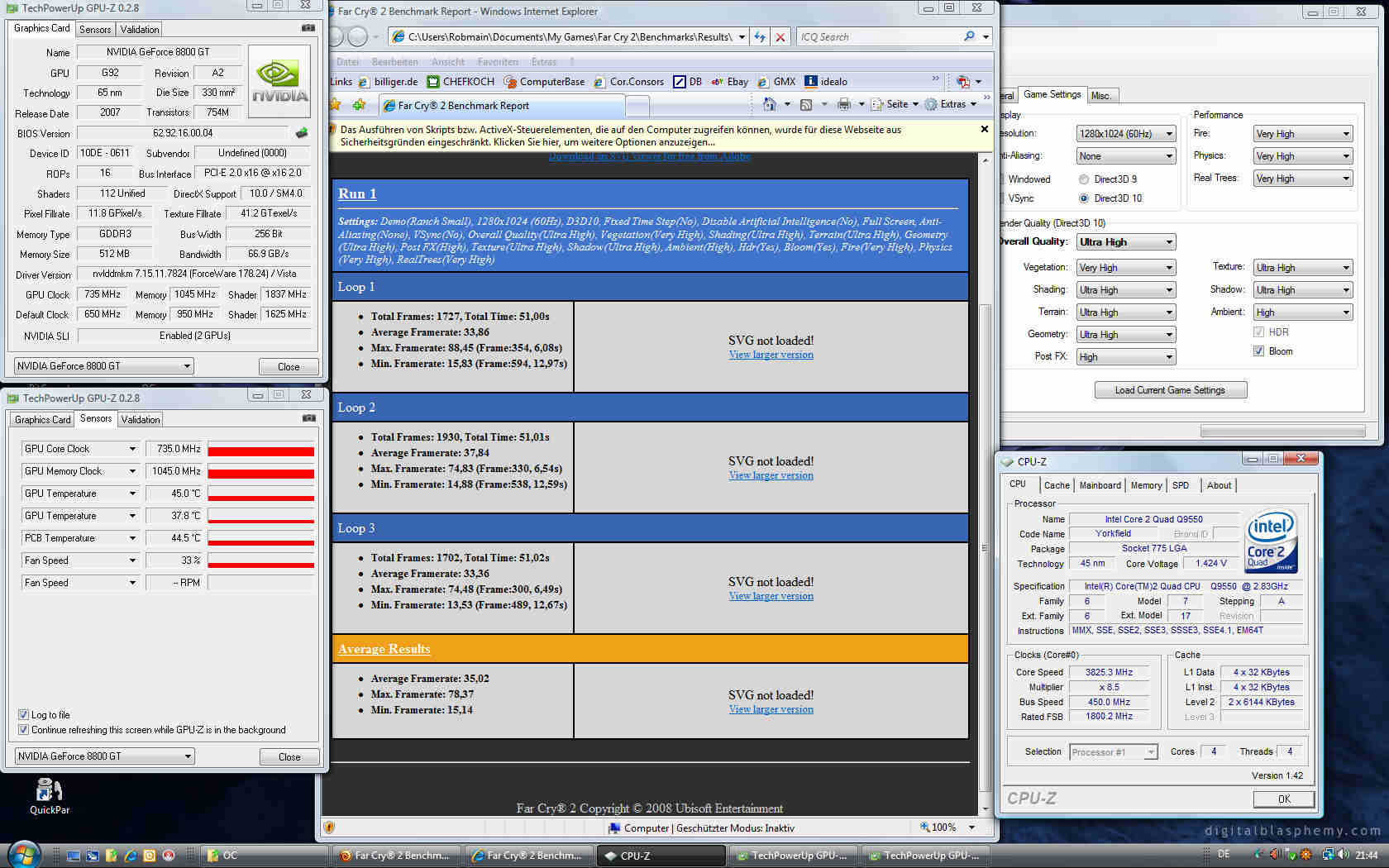This screenshot has width=1389, height=868.
Task: Toggle the VSync checkbox
Action: tap(1003, 198)
